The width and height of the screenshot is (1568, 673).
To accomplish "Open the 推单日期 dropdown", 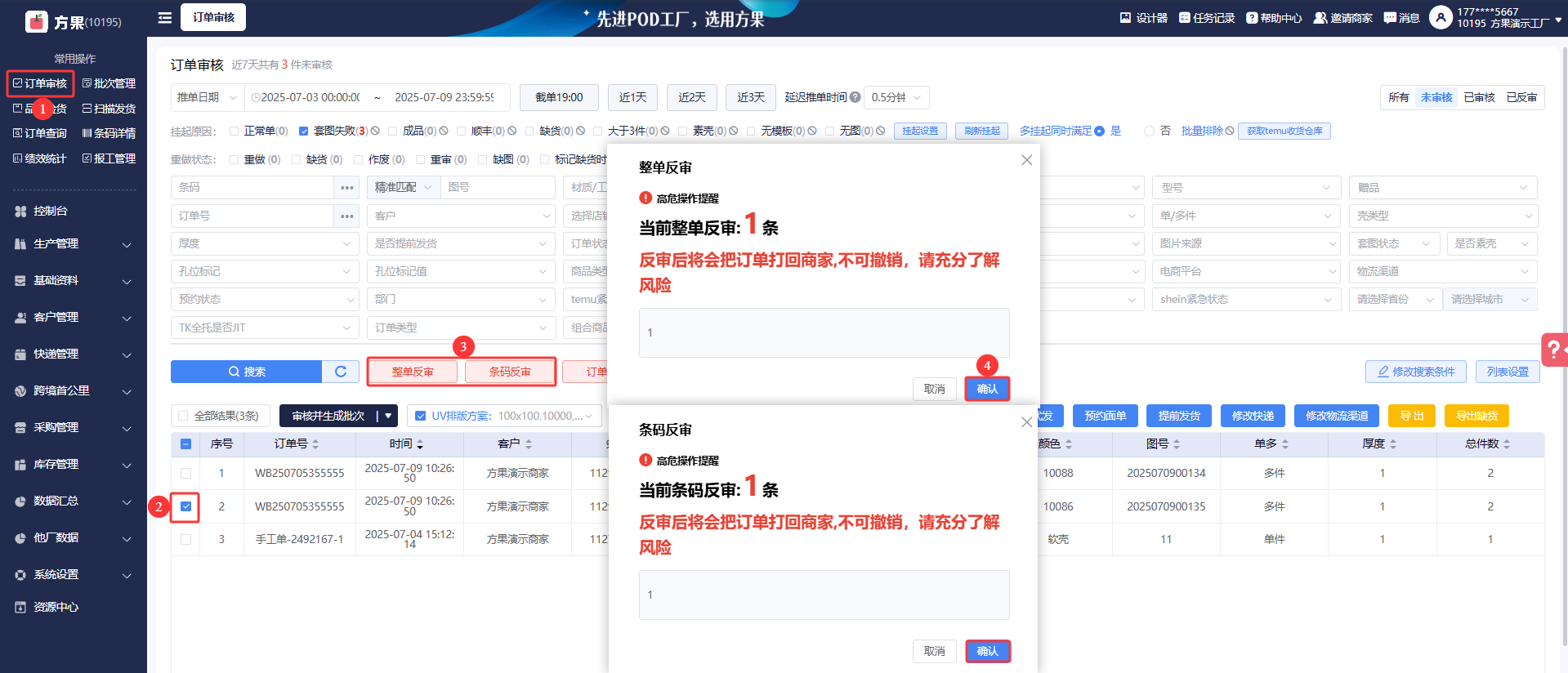I will 208,97.
